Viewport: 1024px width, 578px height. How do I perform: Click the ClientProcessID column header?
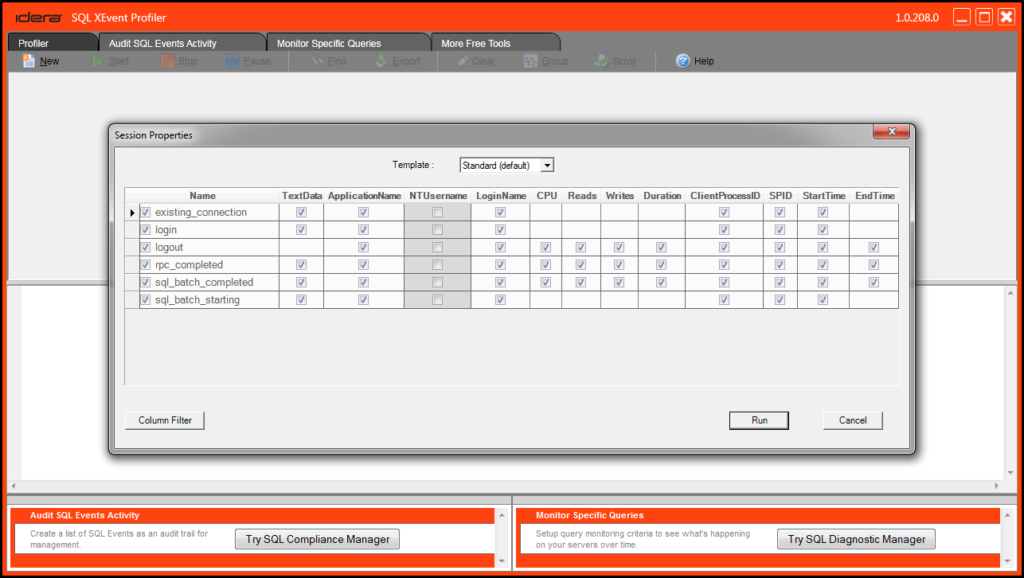coord(725,196)
